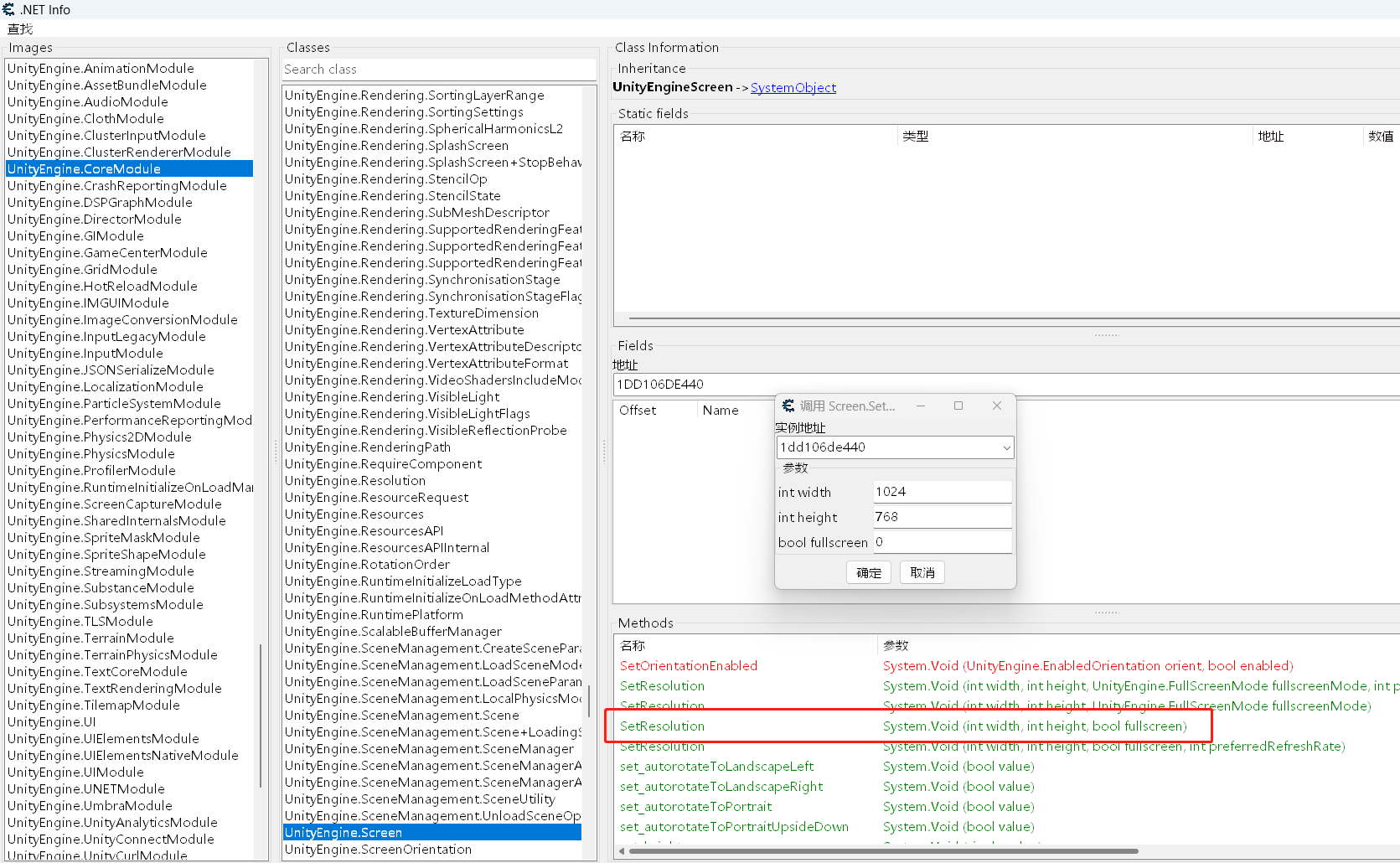Screen dimensions: 1400x863
Task: Close the Screen.Set invoke dialog
Action: coord(997,406)
